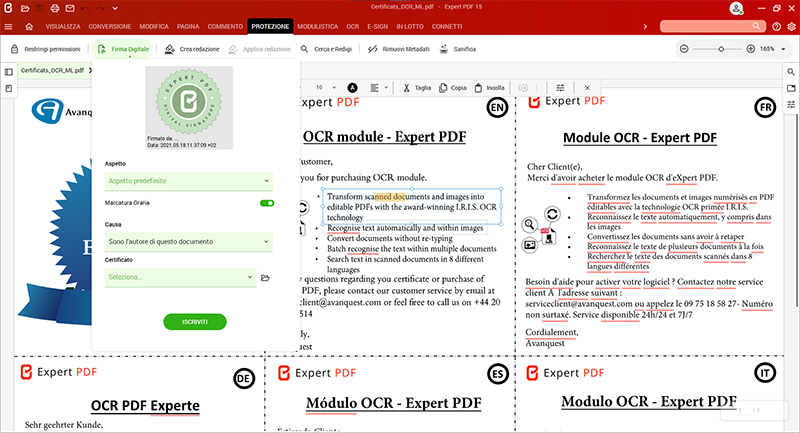Open the CONNETTI tab
The image size is (800, 433).
pyautogui.click(x=447, y=27)
